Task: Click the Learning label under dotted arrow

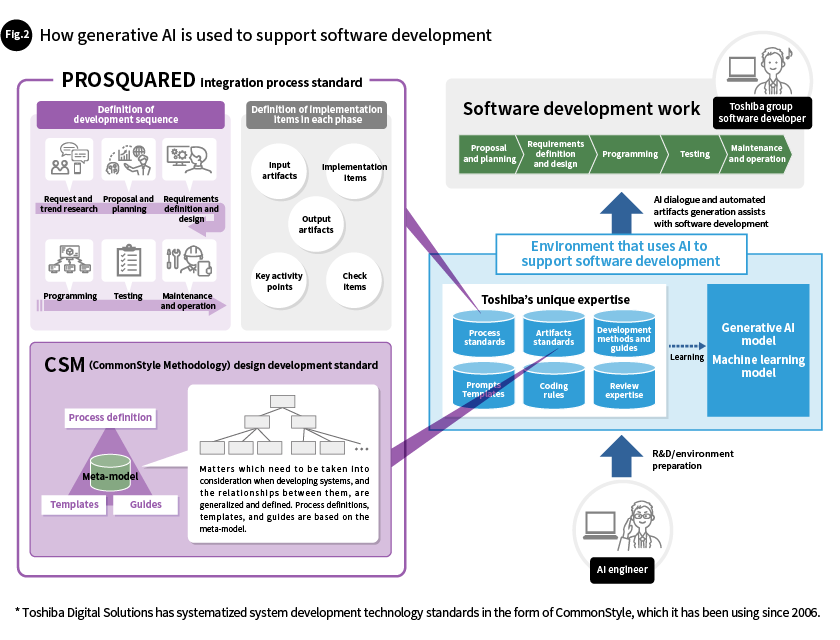Action: [x=687, y=357]
